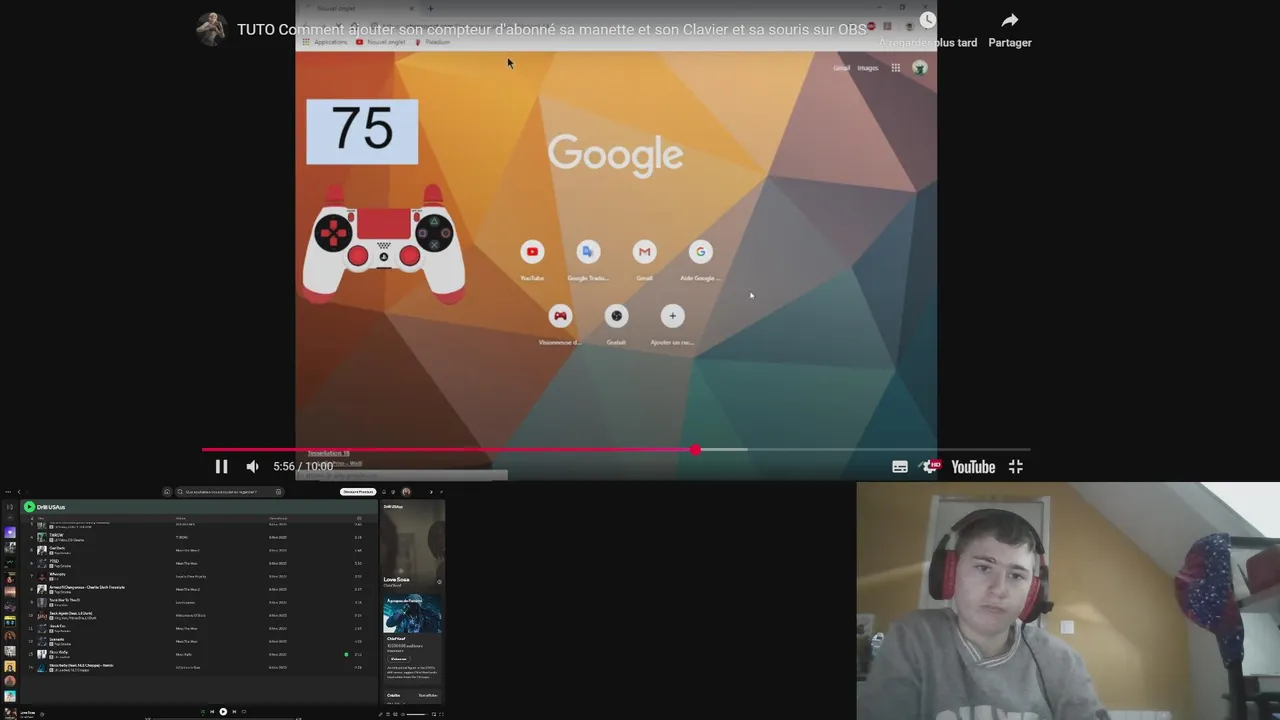Adjust the Spotify volume slider
This screenshot has width=1280, height=720.
tap(417, 714)
